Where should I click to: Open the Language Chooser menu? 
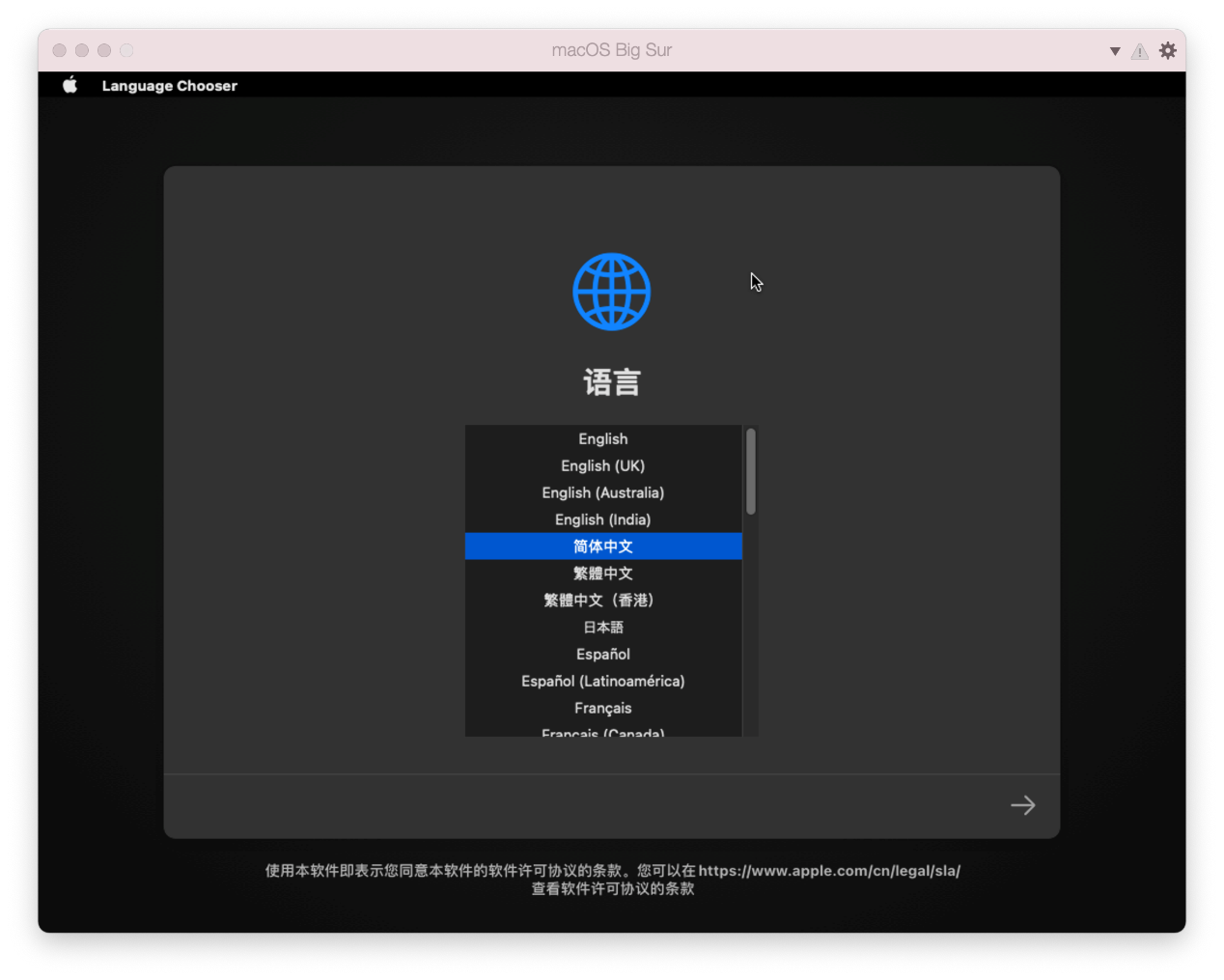pyautogui.click(x=169, y=86)
